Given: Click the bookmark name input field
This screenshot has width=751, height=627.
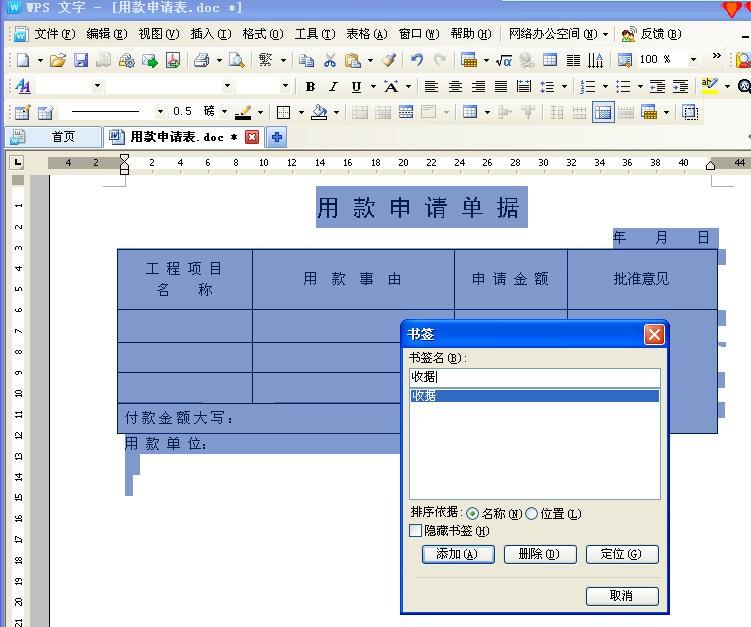Looking at the screenshot, I should (x=535, y=377).
